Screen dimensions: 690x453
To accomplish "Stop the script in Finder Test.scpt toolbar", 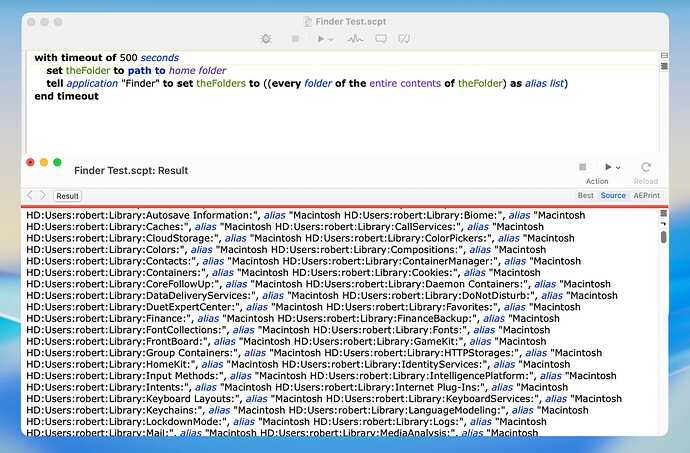I will click(x=295, y=39).
